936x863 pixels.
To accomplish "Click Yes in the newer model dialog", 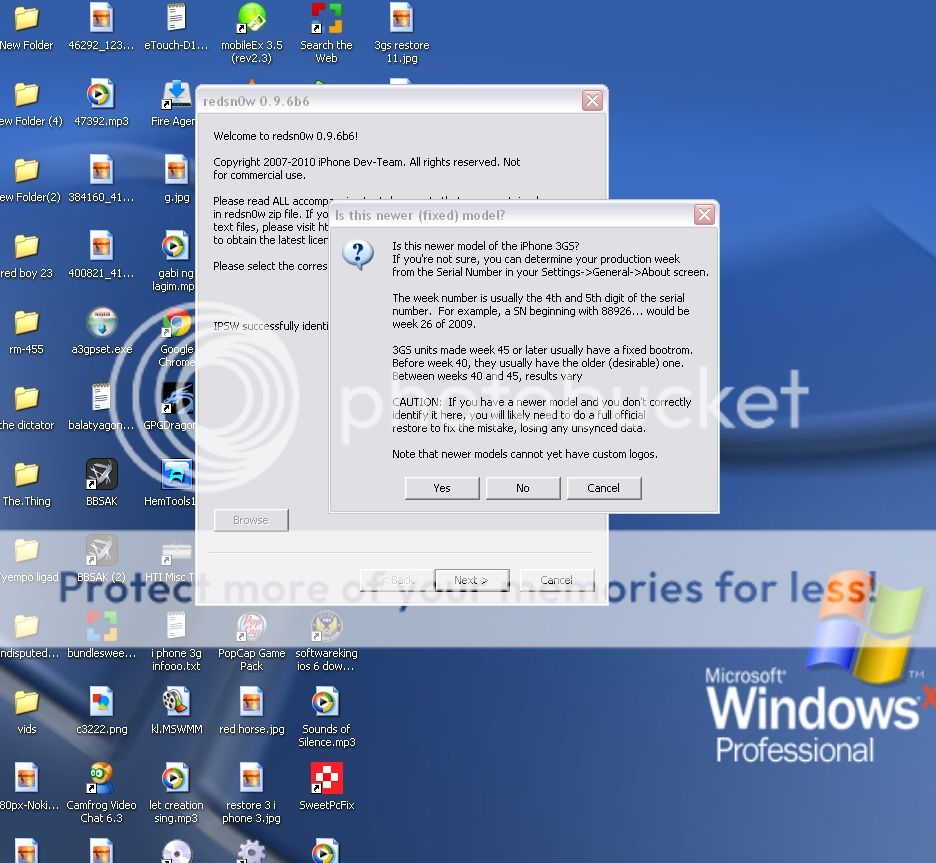I will pyautogui.click(x=442, y=488).
